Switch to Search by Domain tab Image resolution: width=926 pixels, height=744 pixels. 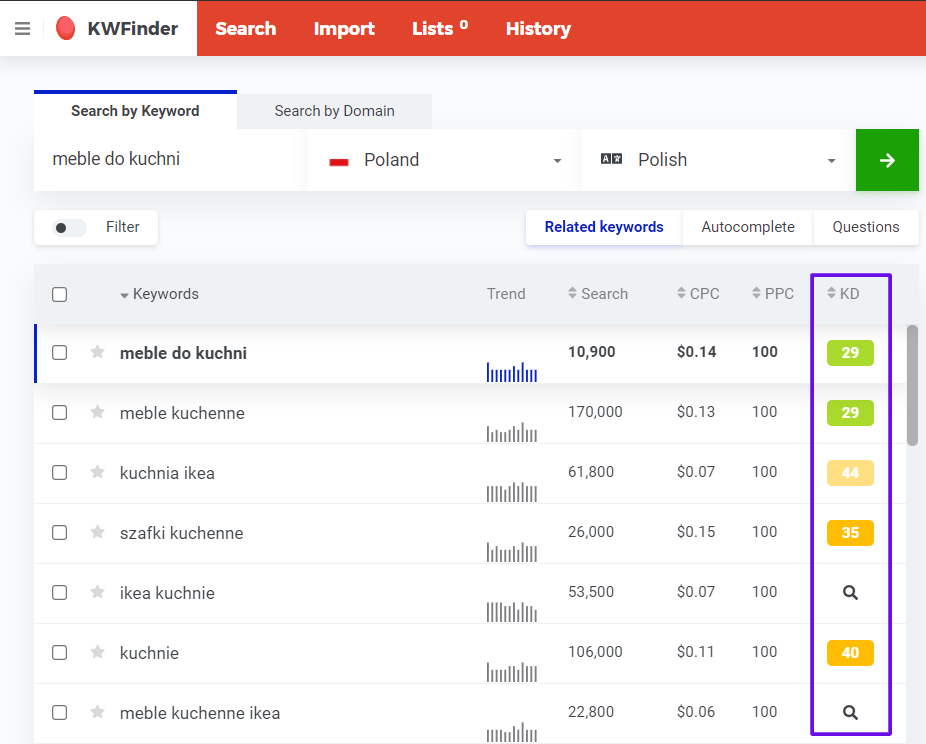tap(334, 111)
